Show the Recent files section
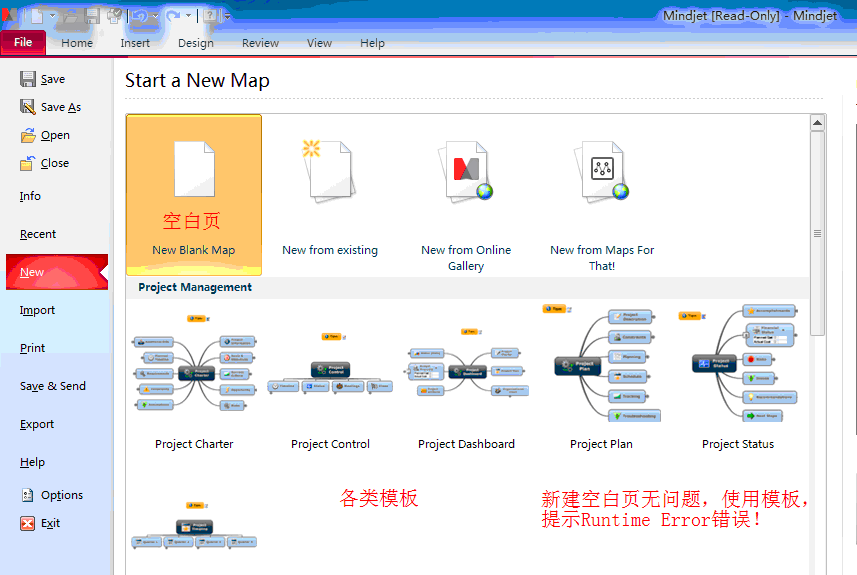Screen dimensions: 857x575 38,234
